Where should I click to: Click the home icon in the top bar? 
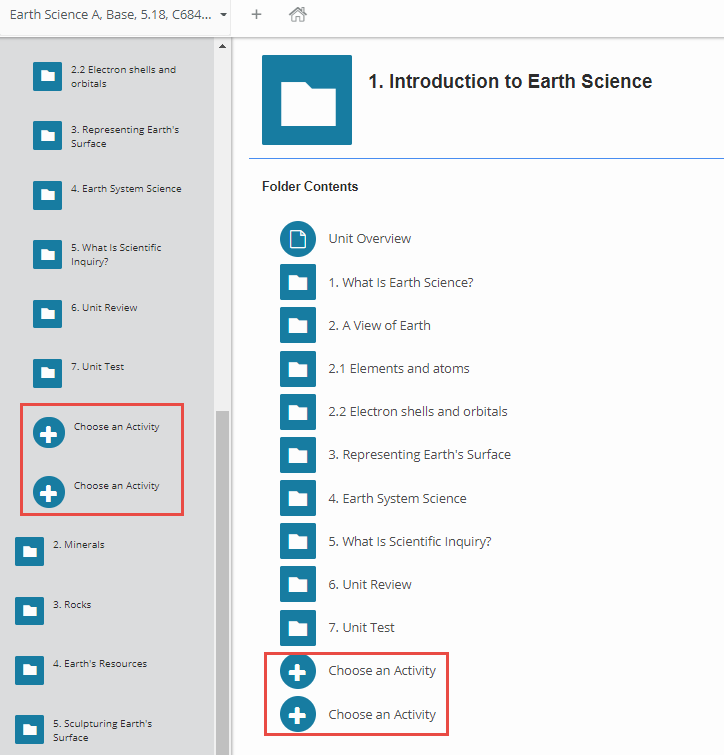[x=297, y=15]
